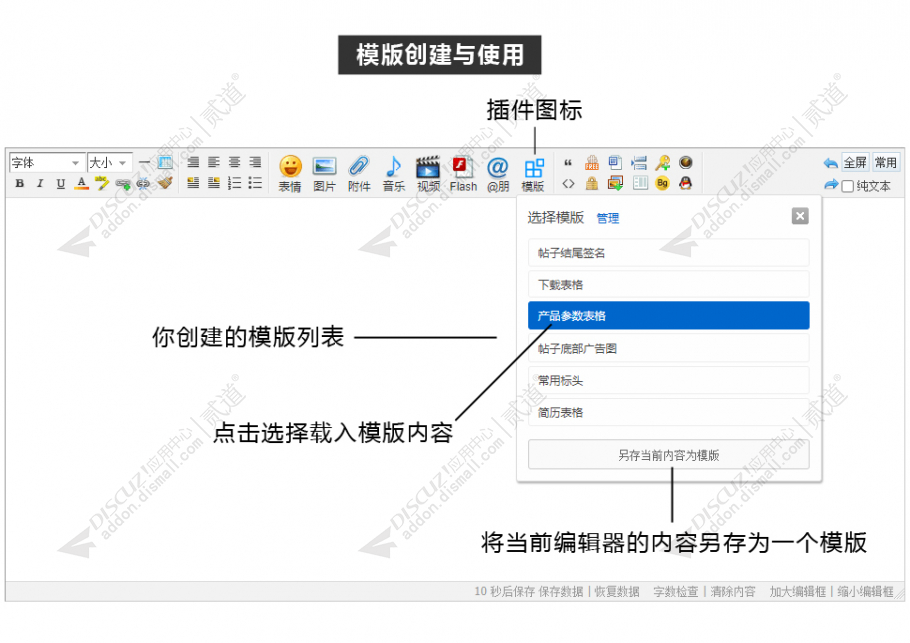Load the 帖子结尾签名 template
This screenshot has width=910, height=643.
pos(669,253)
